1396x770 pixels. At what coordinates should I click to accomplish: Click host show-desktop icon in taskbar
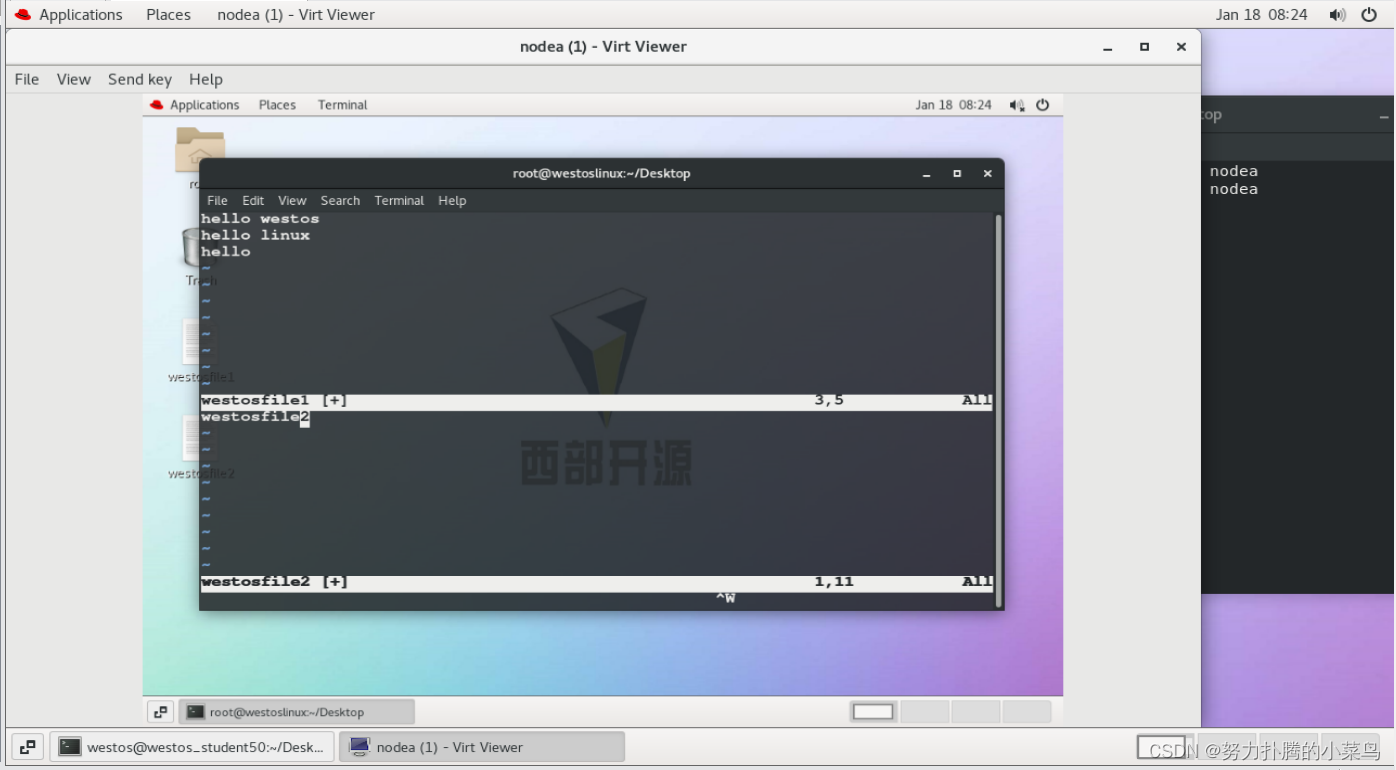[x=27, y=747]
